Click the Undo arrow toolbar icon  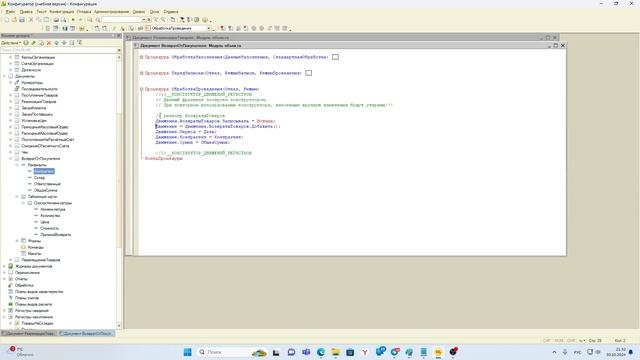click(73, 20)
